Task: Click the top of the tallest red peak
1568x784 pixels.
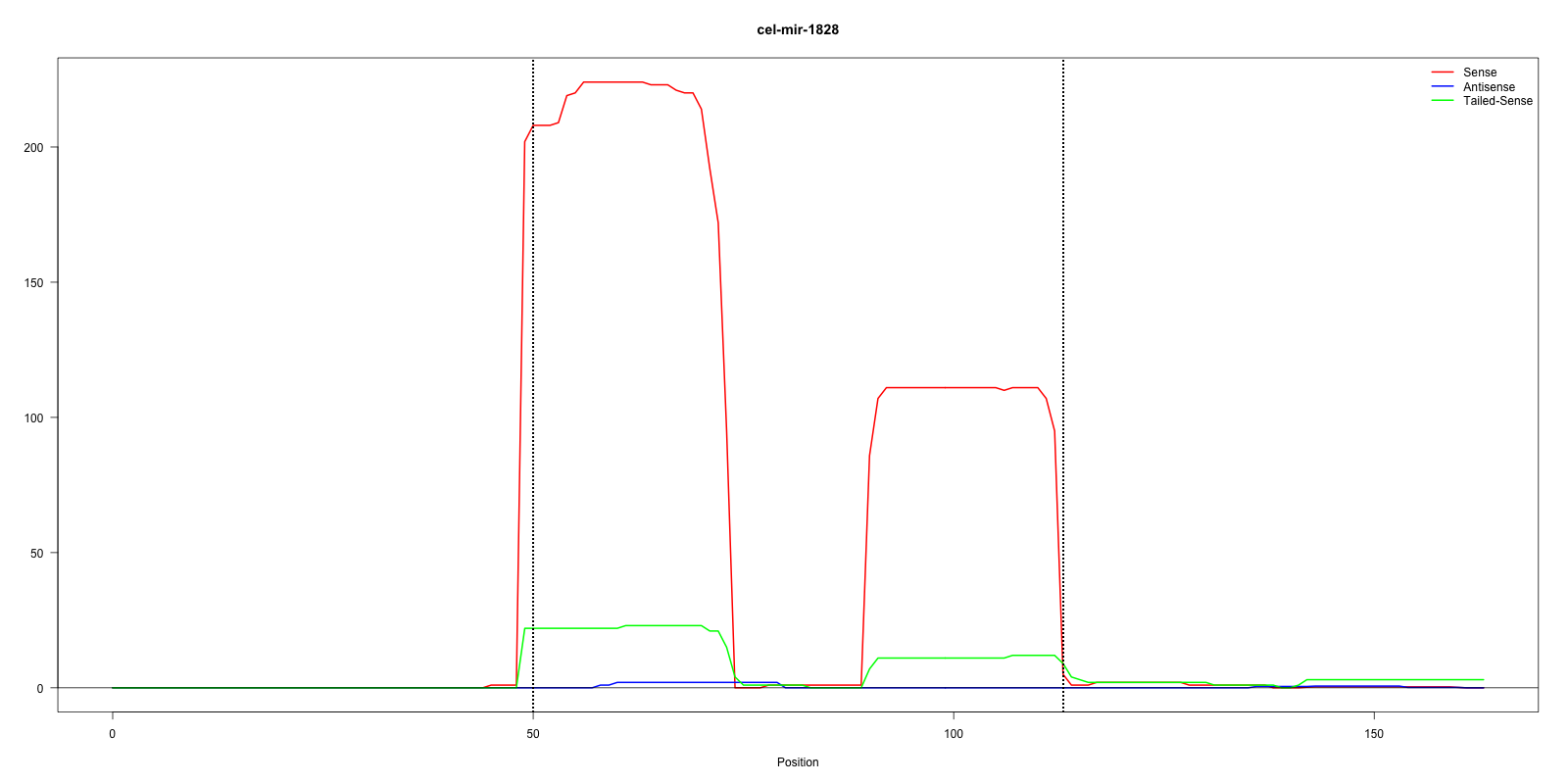Action: click(x=612, y=82)
